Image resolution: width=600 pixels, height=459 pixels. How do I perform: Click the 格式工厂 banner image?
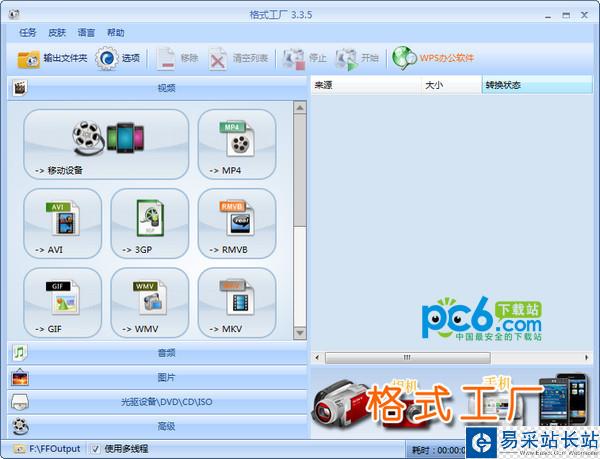point(452,403)
